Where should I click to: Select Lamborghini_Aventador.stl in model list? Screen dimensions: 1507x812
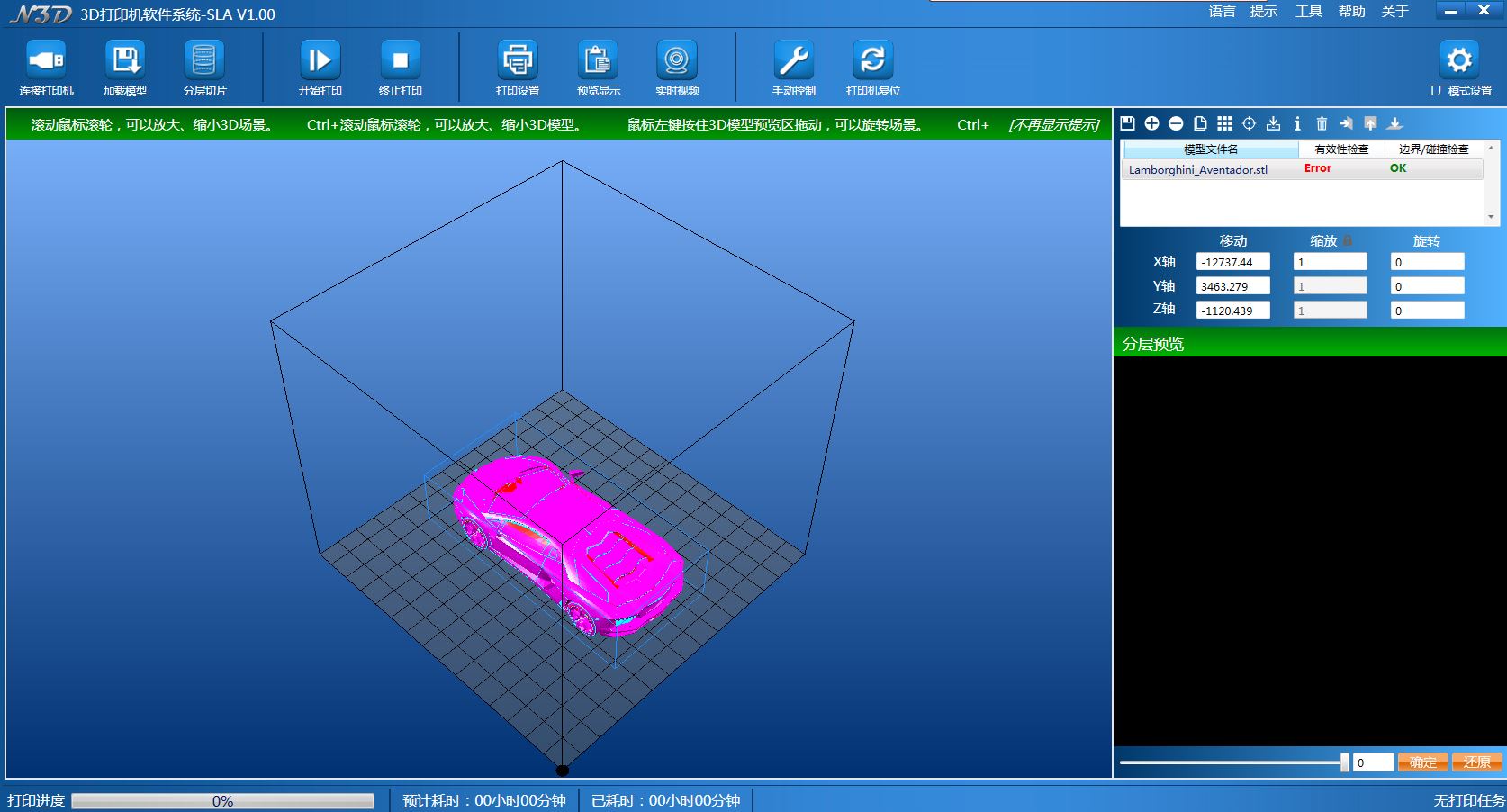[1302, 169]
